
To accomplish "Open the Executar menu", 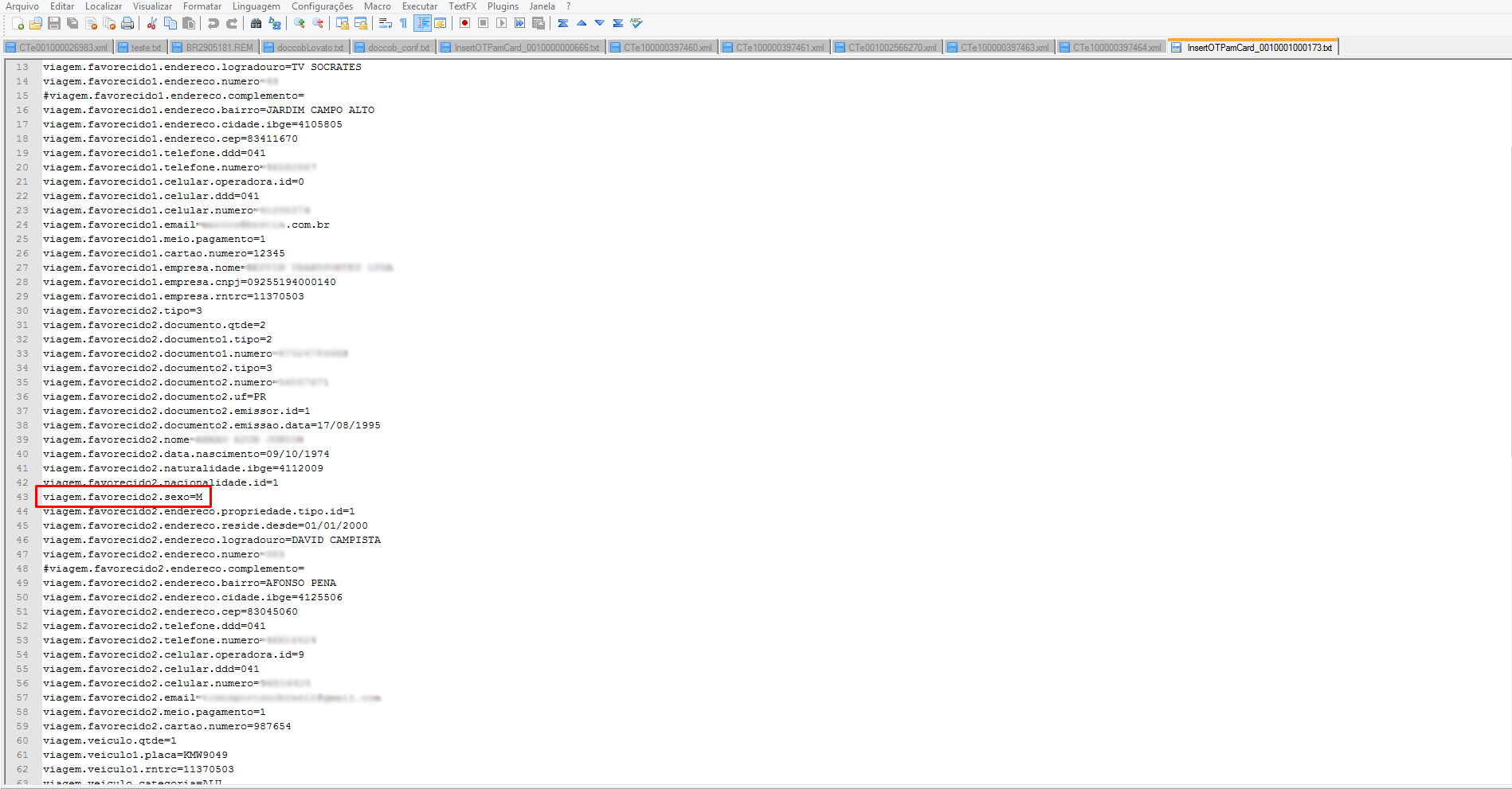I will click(x=420, y=6).
